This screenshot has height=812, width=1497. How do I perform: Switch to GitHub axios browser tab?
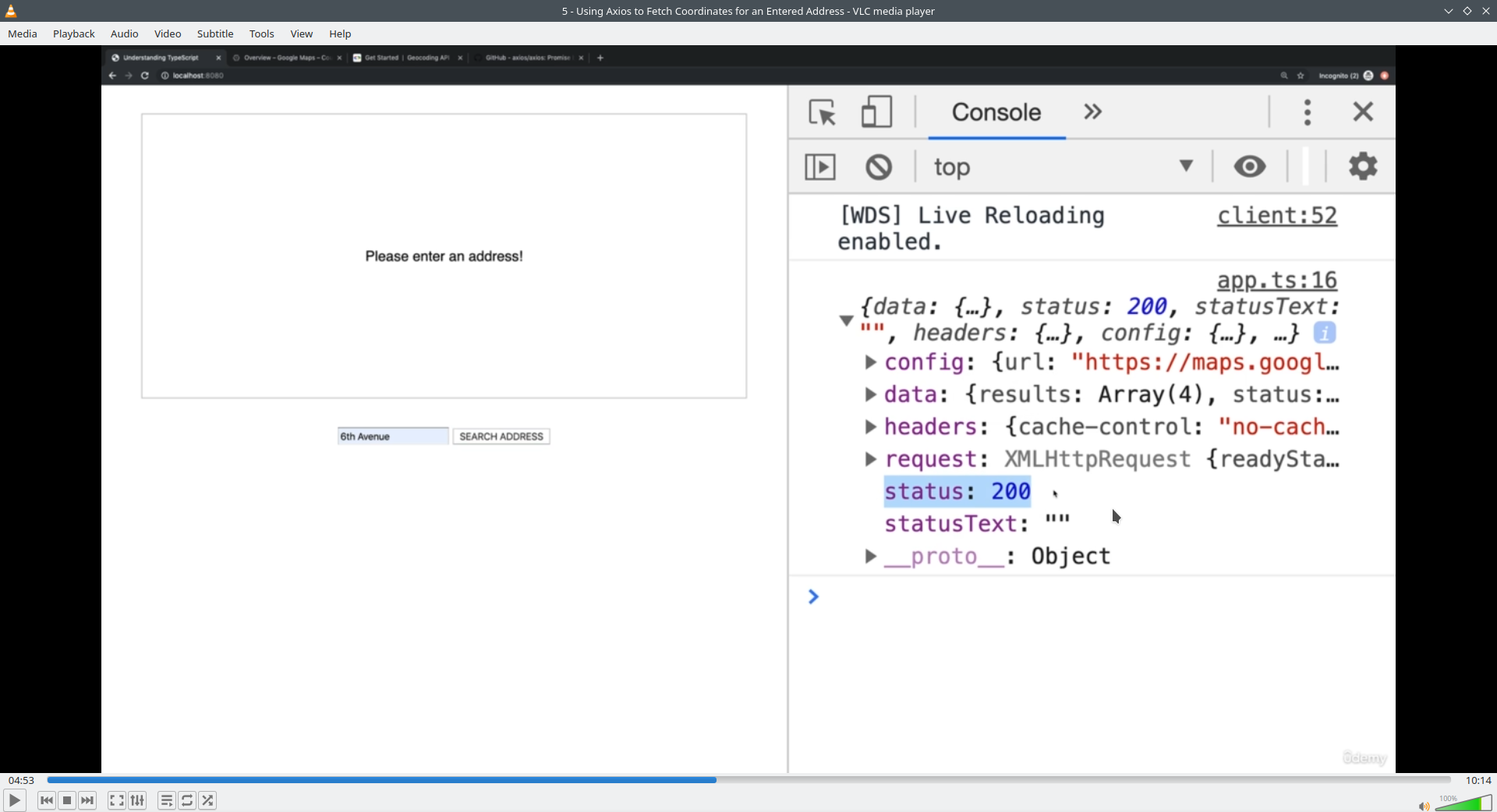[x=528, y=58]
